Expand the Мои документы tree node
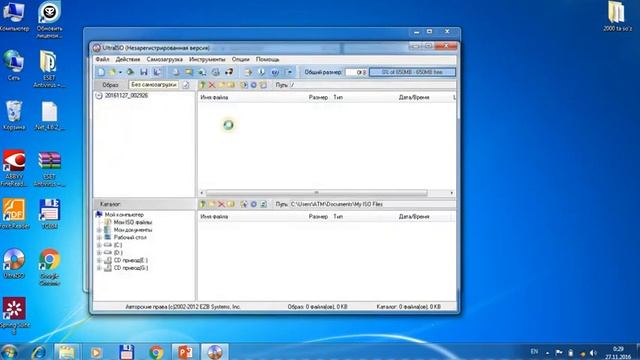The height and width of the screenshot is (360, 640). (99, 230)
